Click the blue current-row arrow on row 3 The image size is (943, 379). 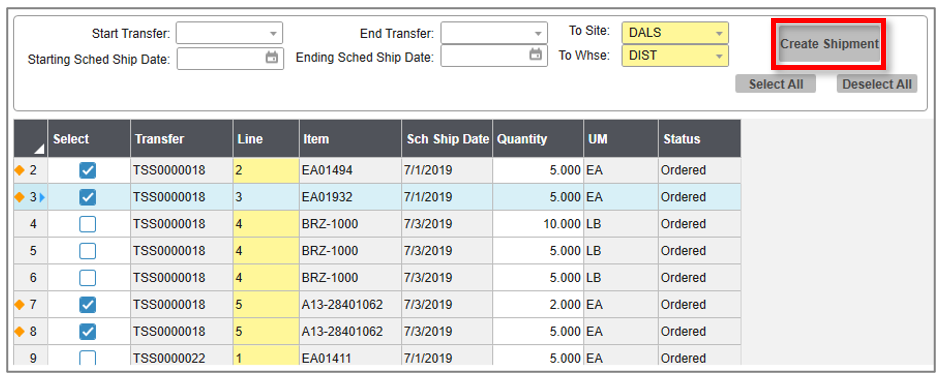(42, 197)
